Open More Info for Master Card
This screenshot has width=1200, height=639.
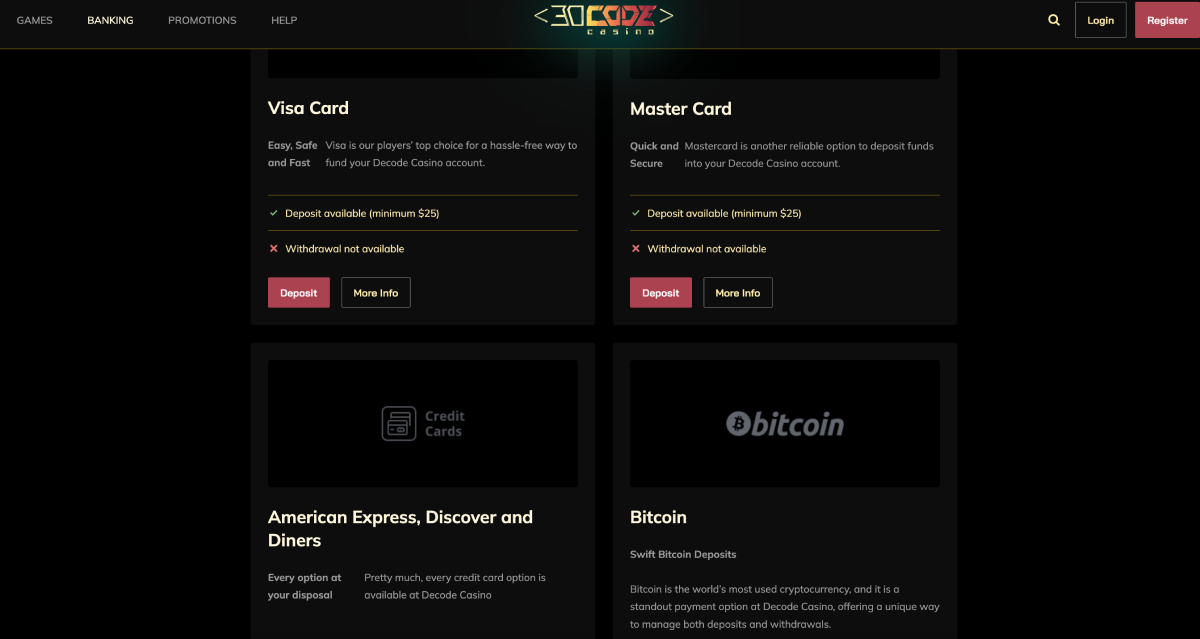pyautogui.click(x=738, y=293)
